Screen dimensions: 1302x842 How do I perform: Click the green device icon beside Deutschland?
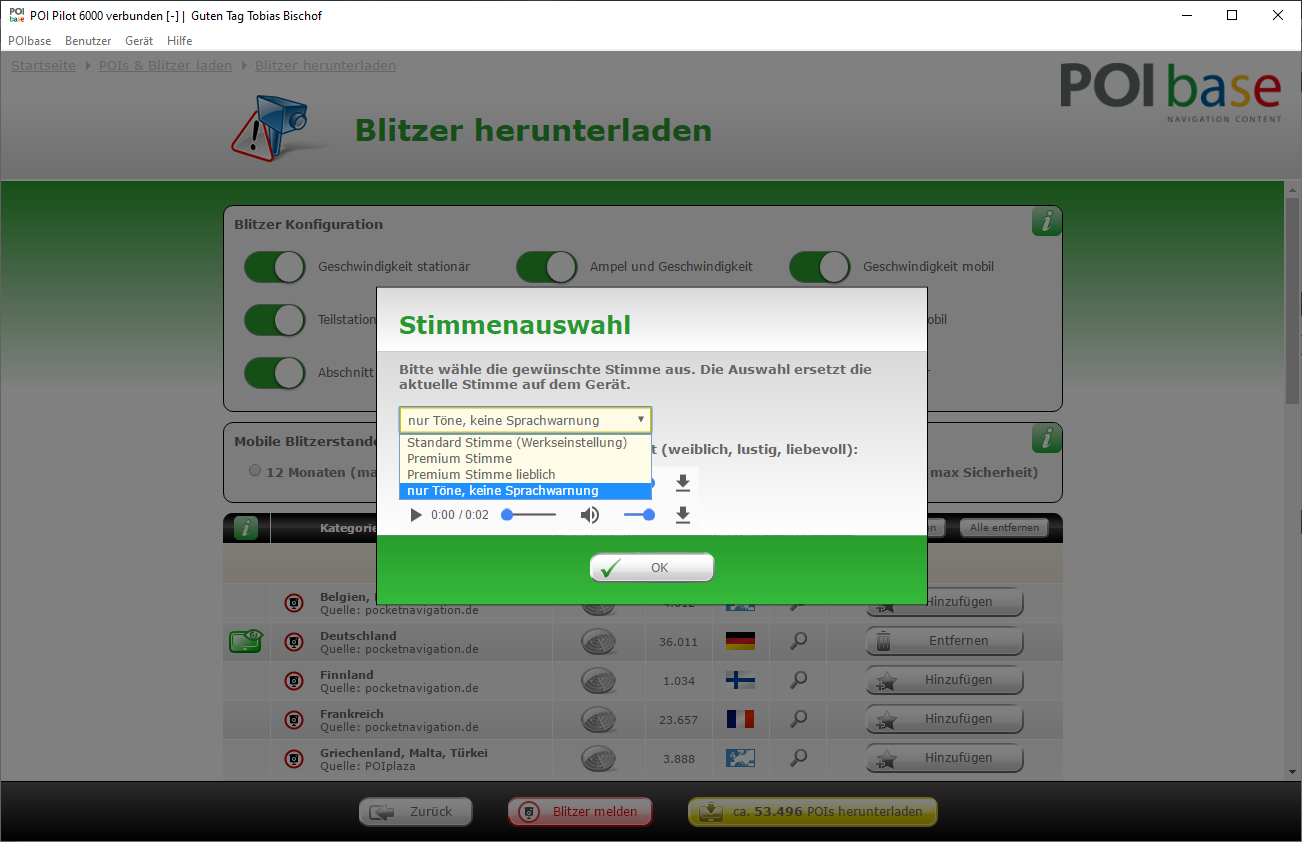245,641
